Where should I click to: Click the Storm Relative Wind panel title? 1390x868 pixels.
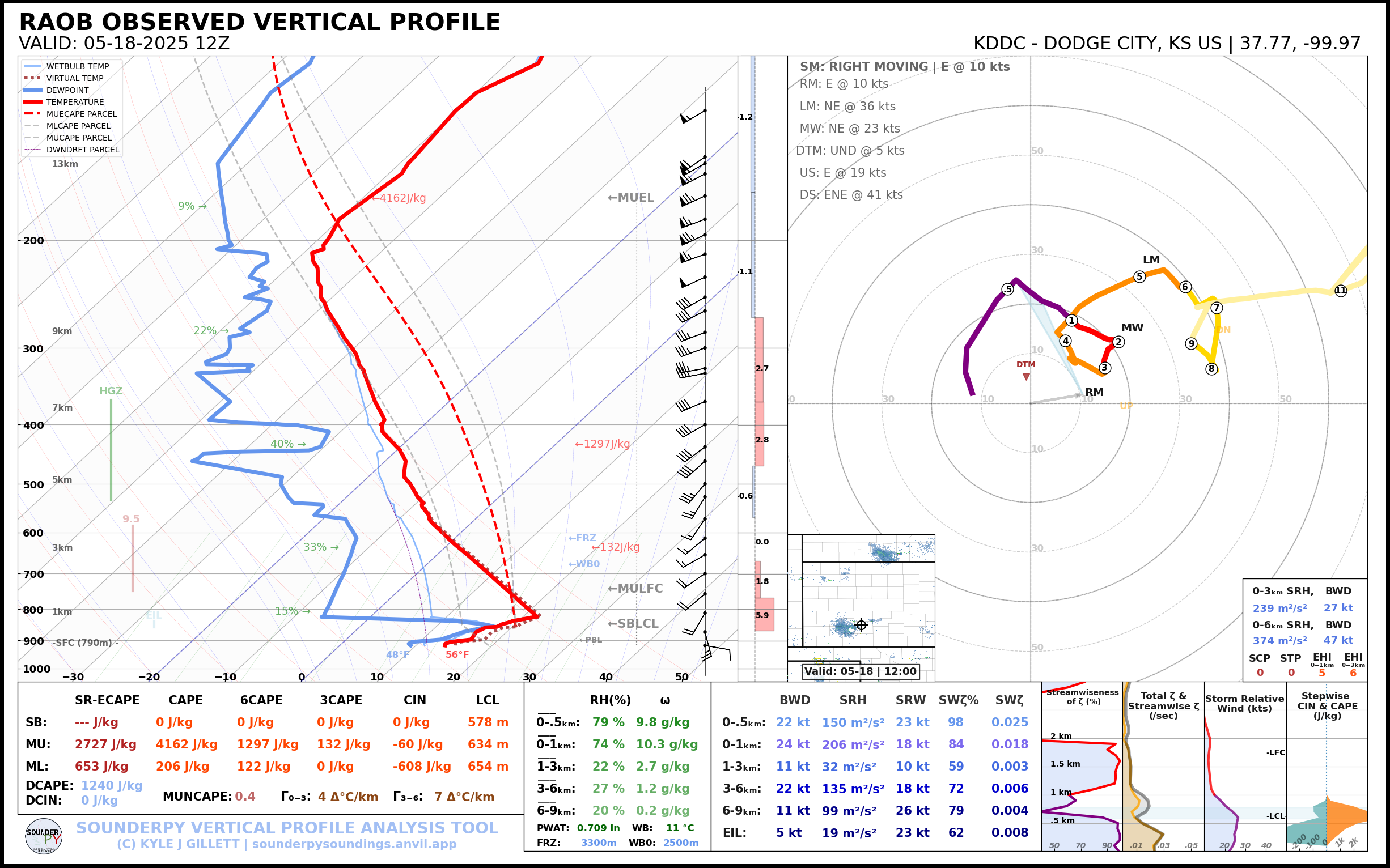[x=1244, y=703]
